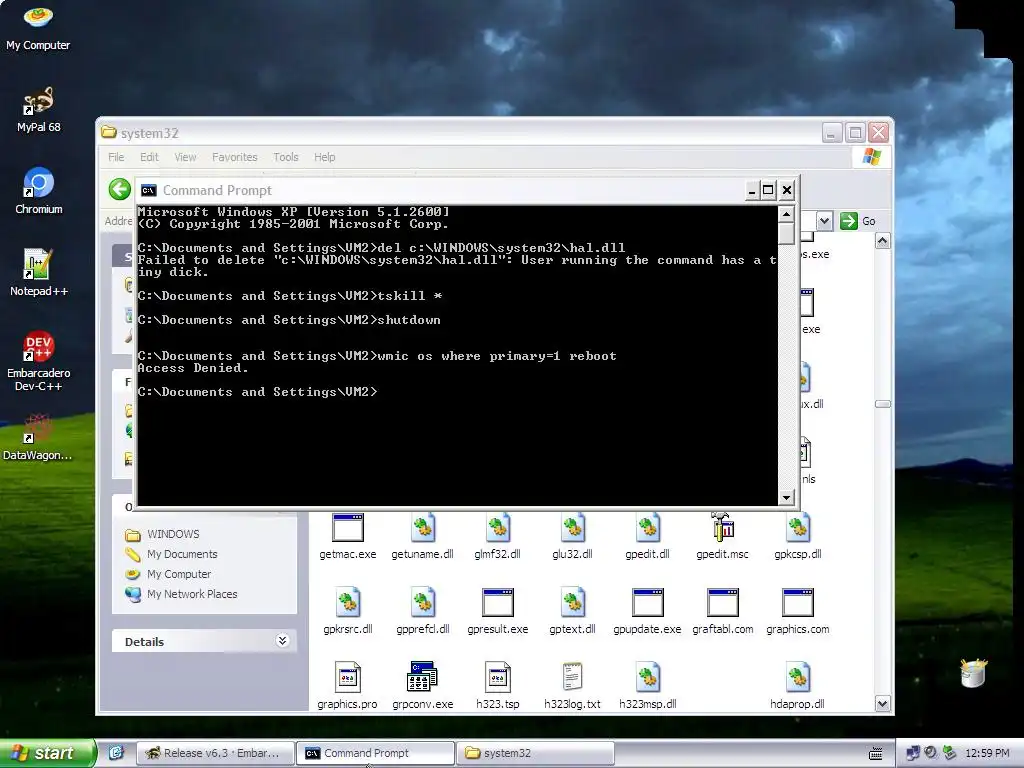Click the system tray clock
The width and height of the screenshot is (1024, 768).
[987, 753]
